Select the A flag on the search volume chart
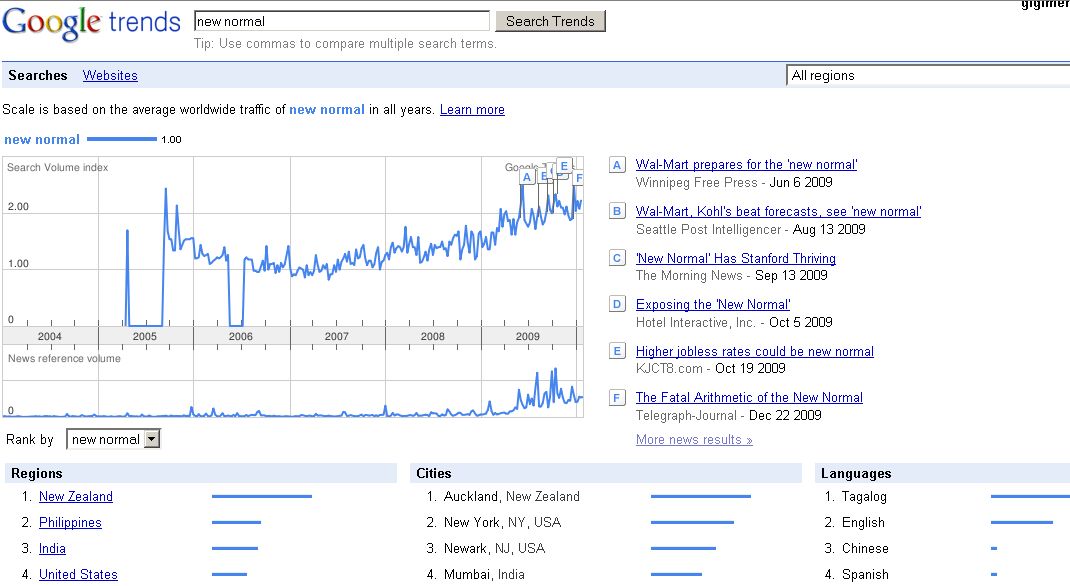 [526, 177]
